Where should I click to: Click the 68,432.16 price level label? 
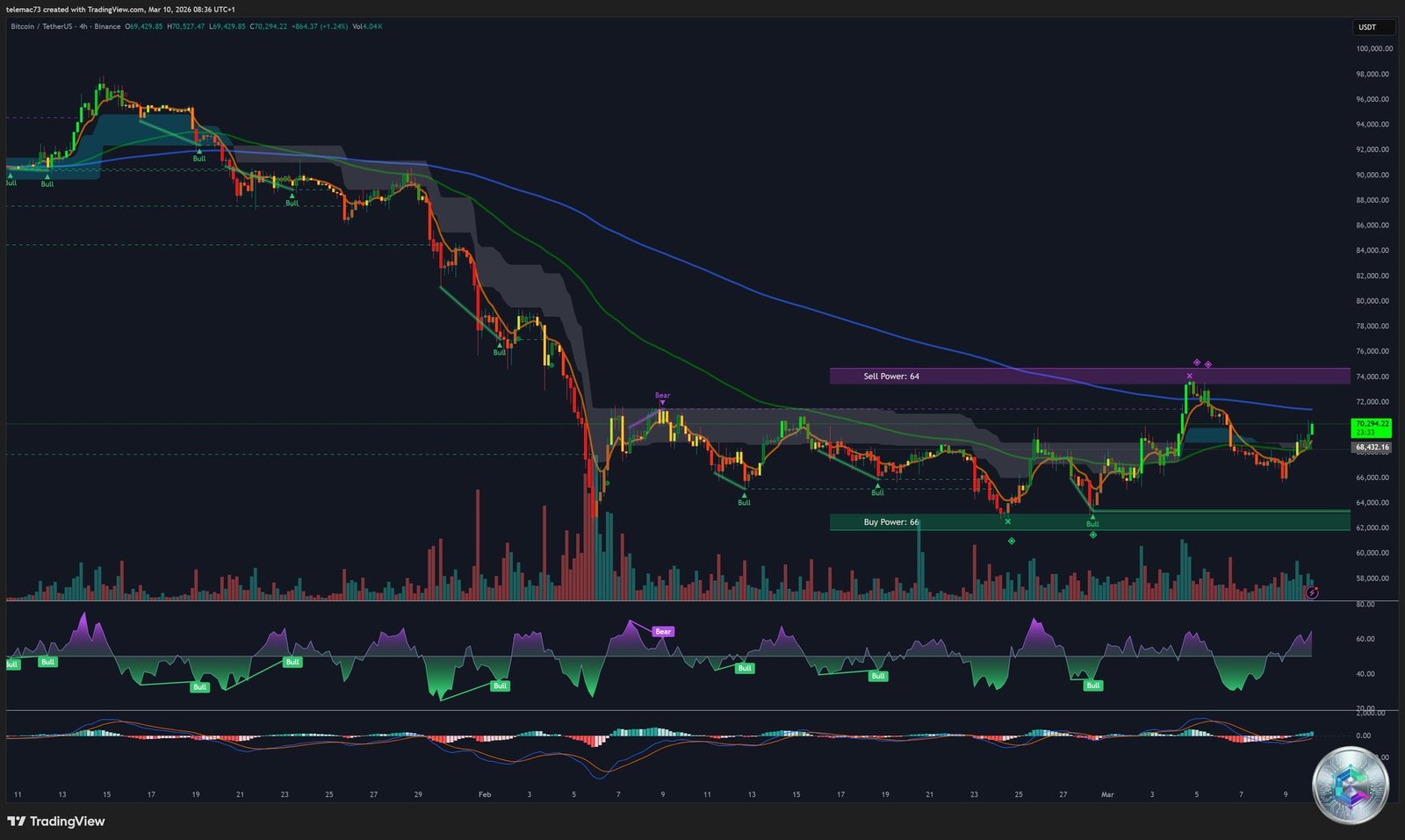click(x=1371, y=447)
